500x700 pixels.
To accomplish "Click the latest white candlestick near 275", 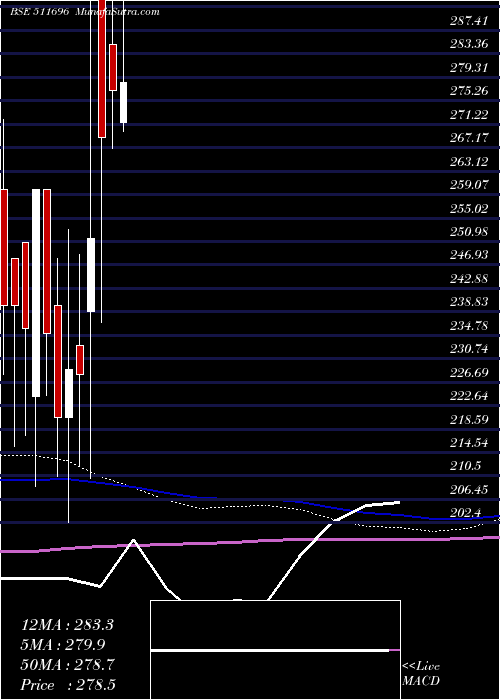I will (x=123, y=102).
